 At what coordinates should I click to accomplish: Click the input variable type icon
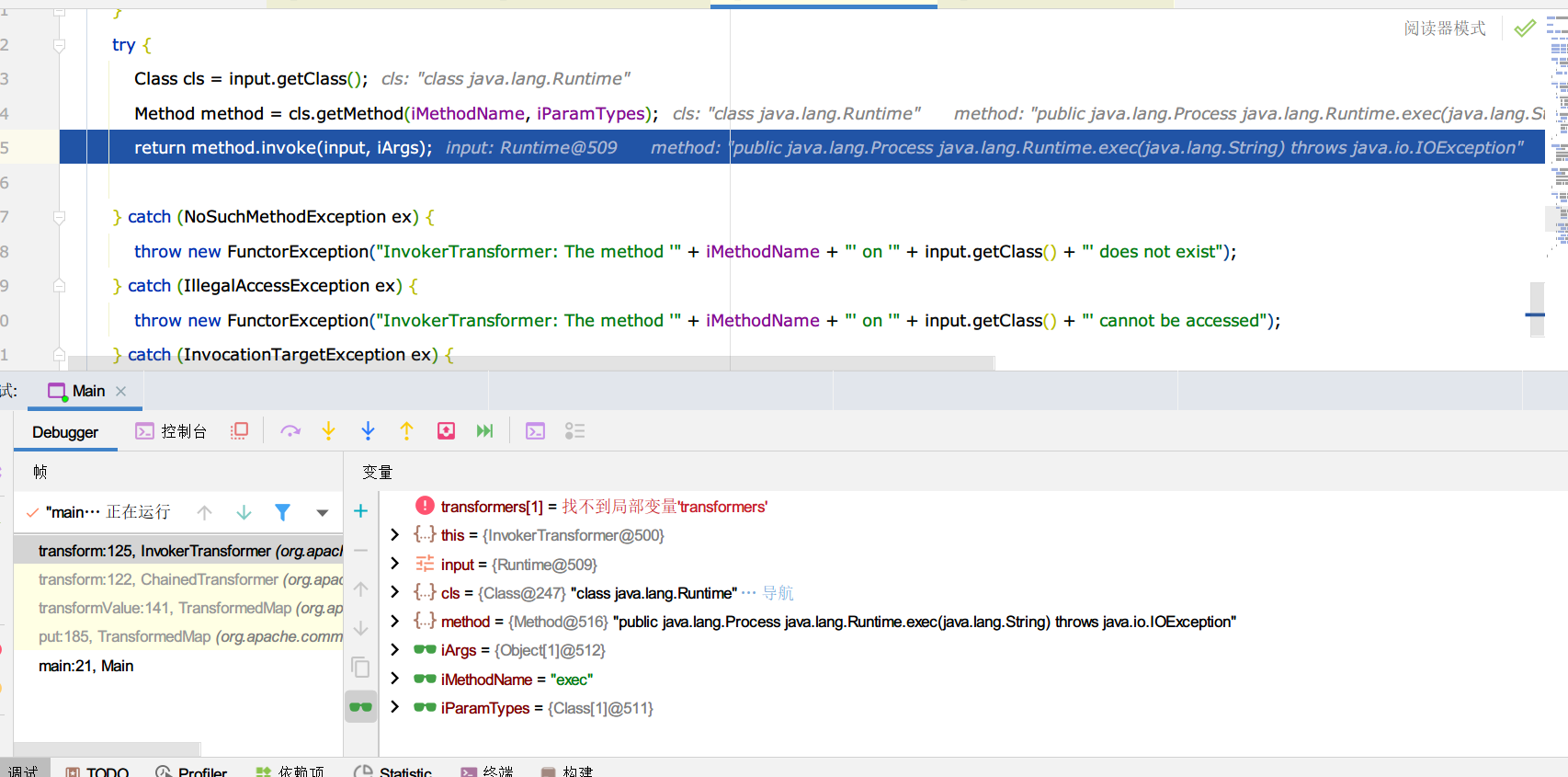coord(425,564)
